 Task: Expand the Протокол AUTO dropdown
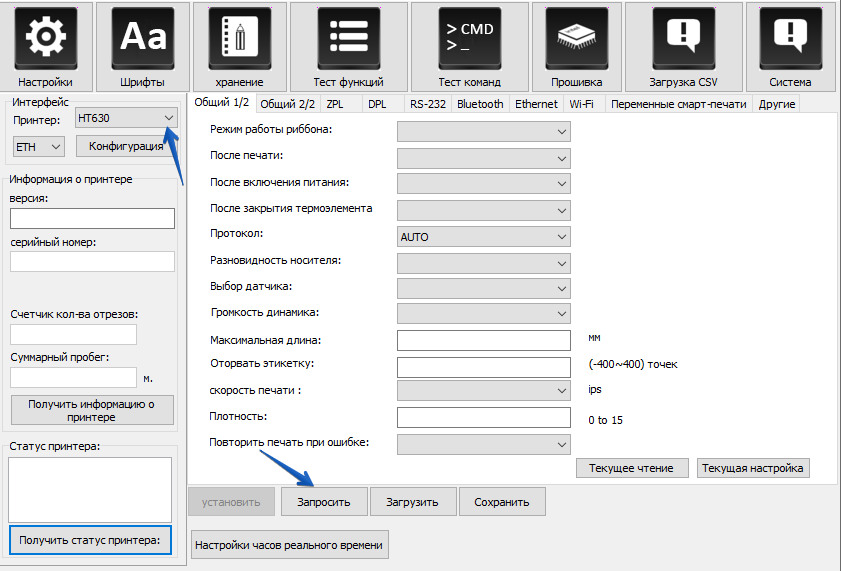[483, 237]
